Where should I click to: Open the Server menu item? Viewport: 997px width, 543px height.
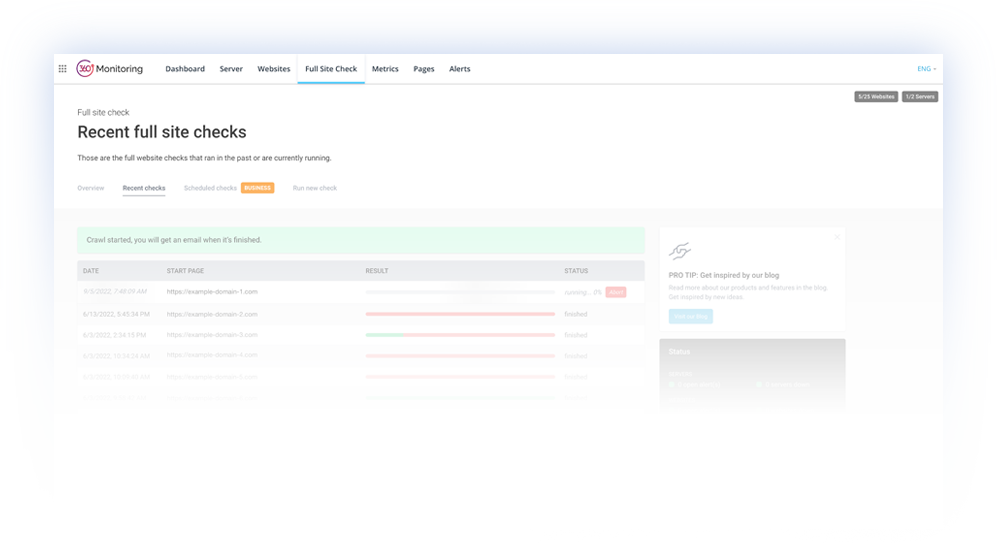tap(231, 69)
